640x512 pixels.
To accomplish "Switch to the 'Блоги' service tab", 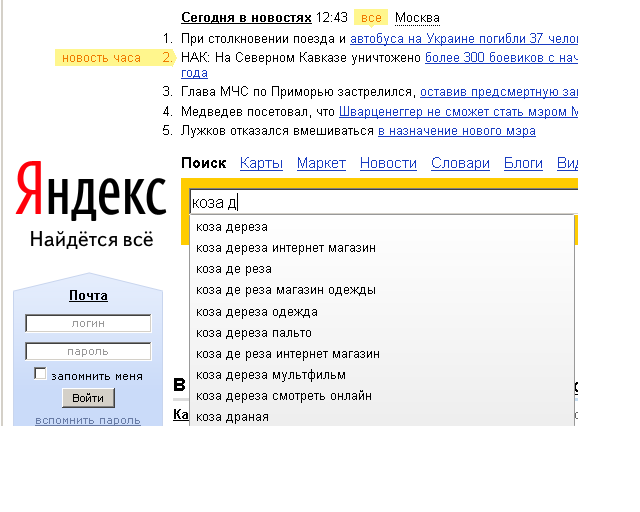I will pyautogui.click(x=523, y=163).
